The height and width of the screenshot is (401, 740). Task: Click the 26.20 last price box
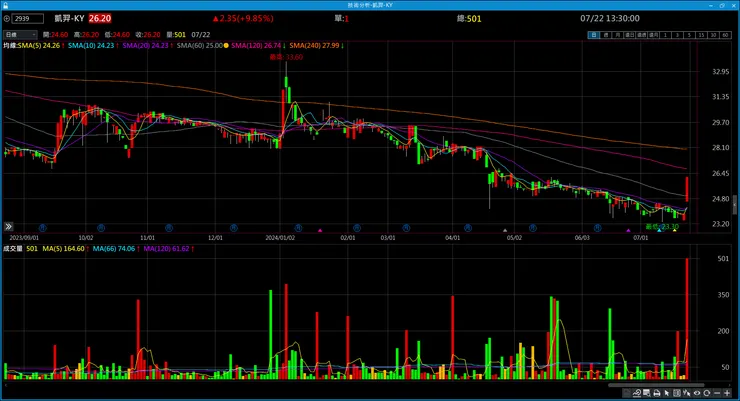[100, 19]
